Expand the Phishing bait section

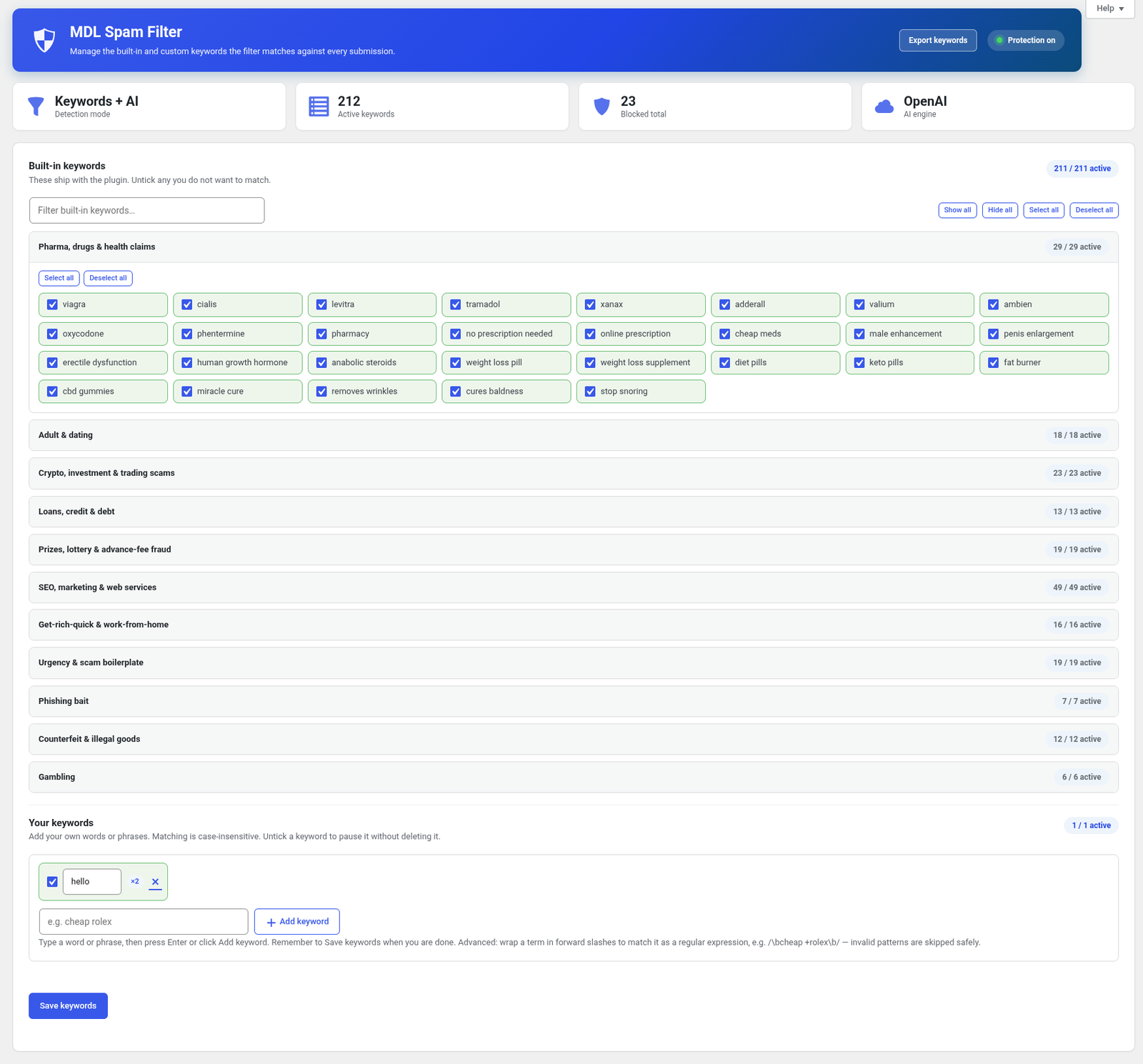click(x=574, y=701)
